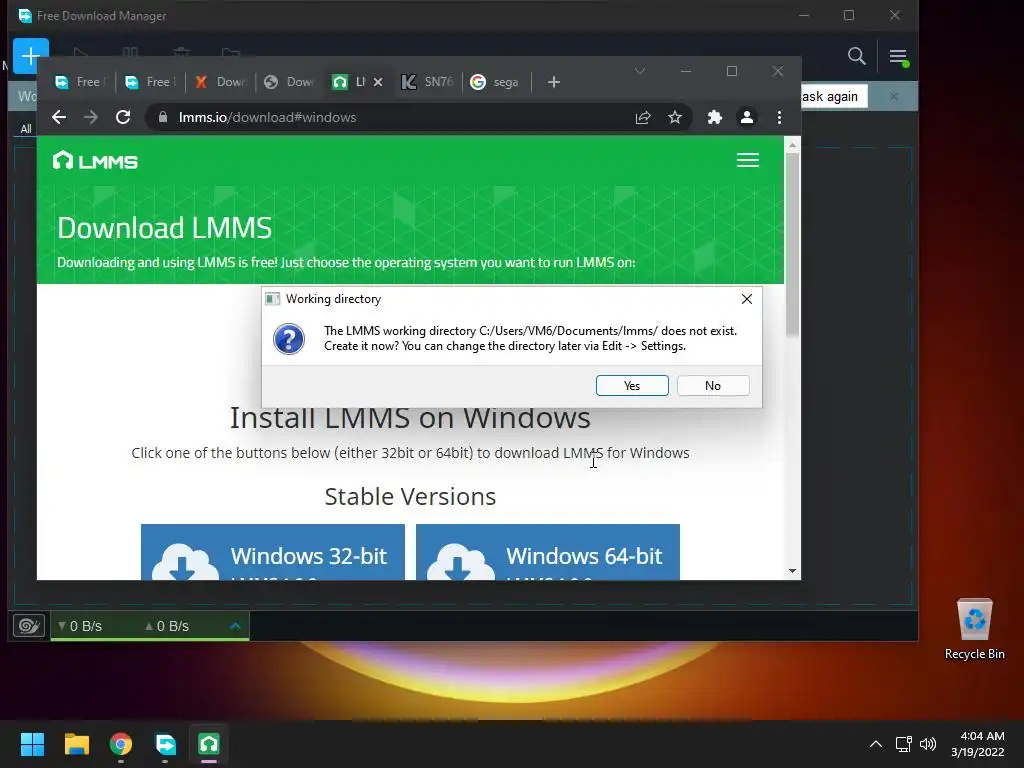Click Chrome icon in taskbar

(x=121, y=744)
